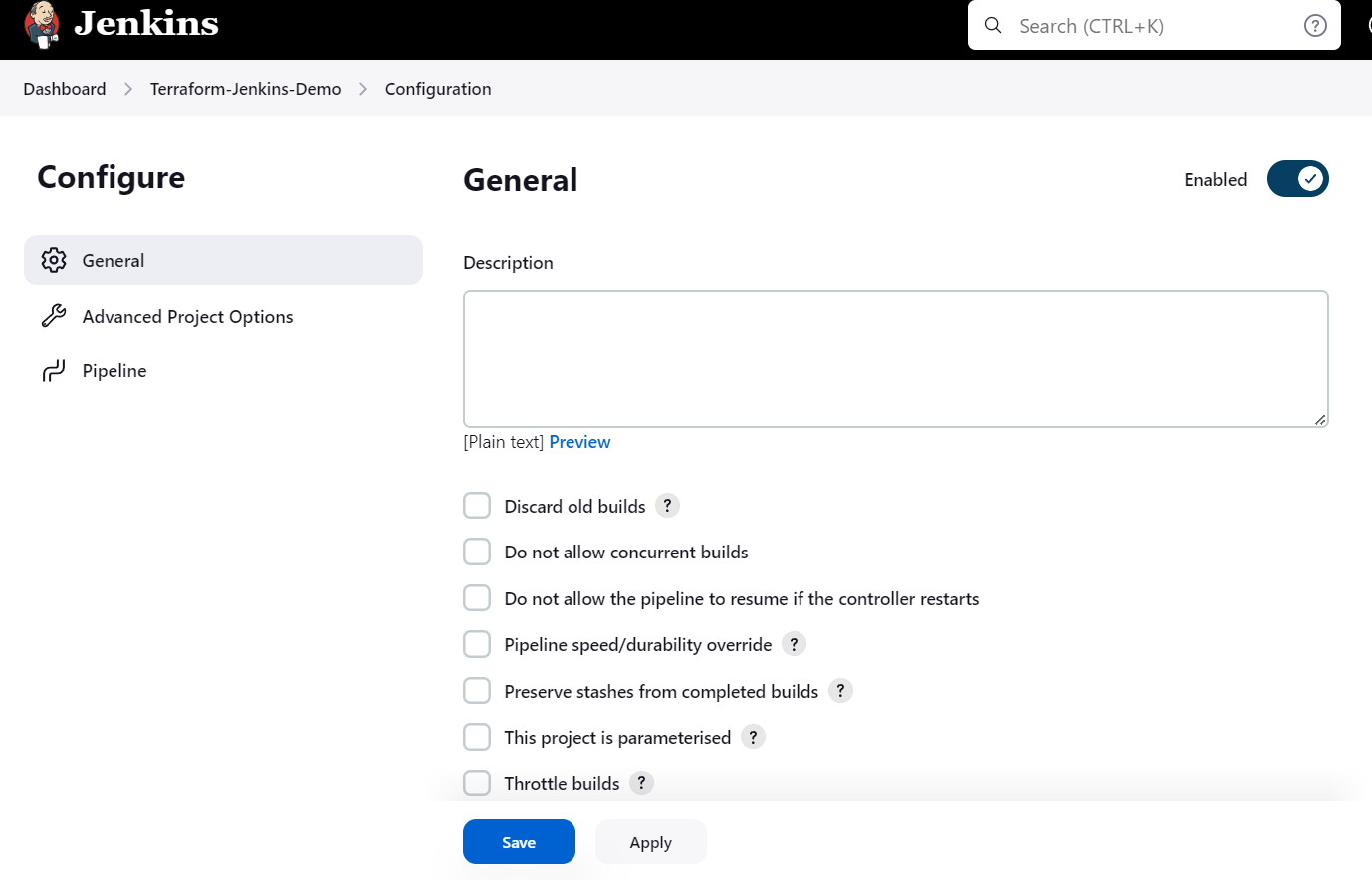
Task: Open the description Preview link
Action: (x=579, y=442)
